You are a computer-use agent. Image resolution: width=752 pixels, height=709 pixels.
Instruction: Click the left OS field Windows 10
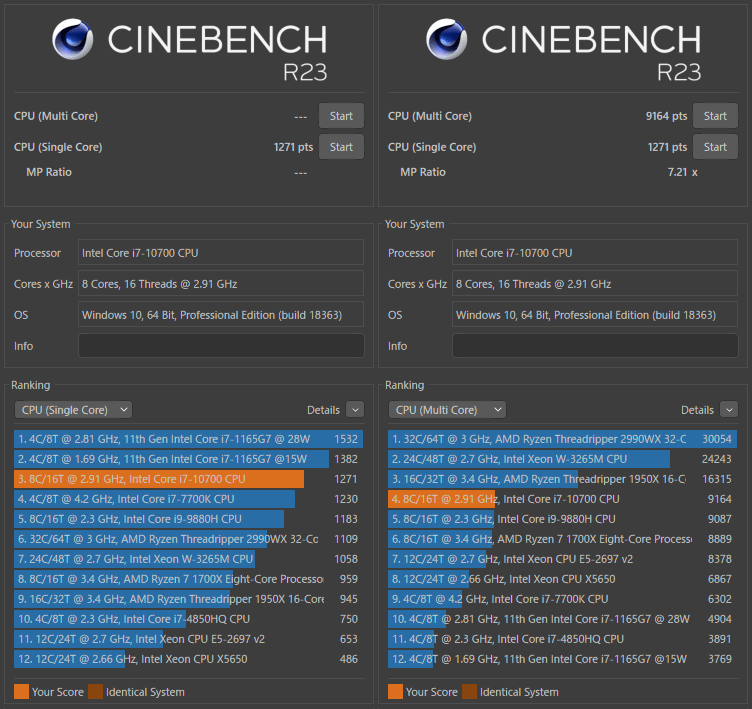(x=221, y=315)
